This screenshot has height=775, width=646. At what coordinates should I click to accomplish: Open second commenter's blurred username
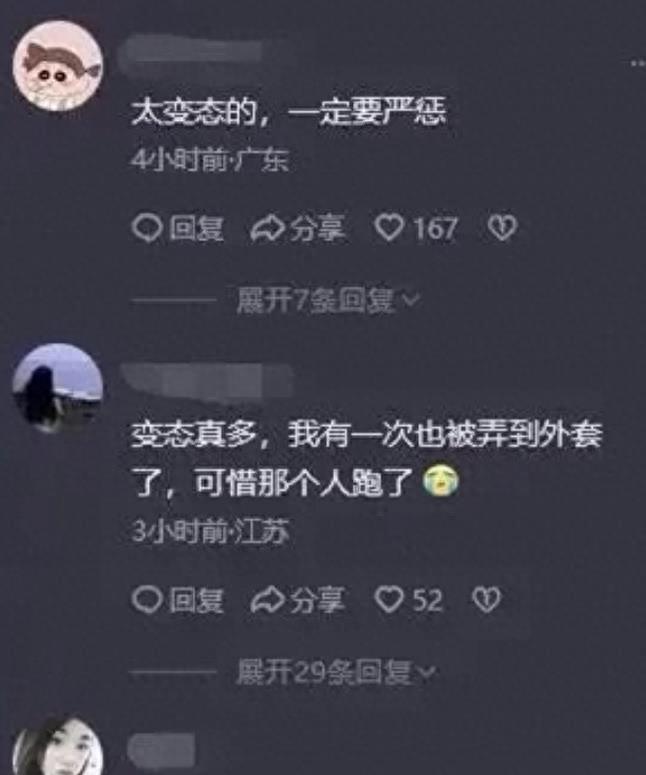pos(208,380)
